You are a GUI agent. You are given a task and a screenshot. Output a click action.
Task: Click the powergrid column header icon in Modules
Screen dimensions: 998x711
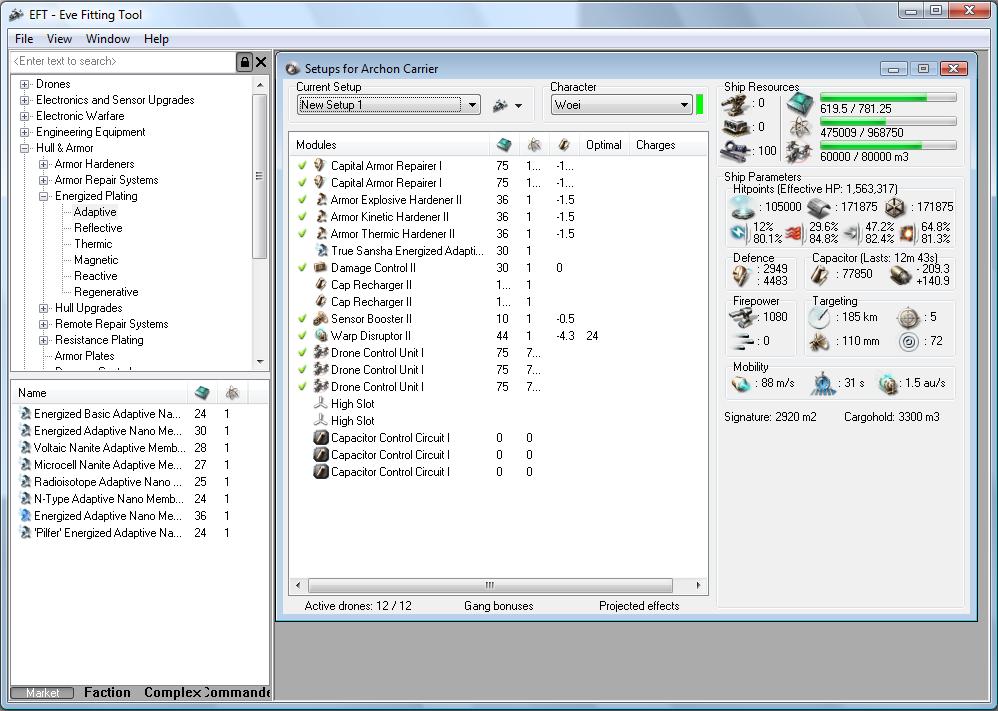535,145
